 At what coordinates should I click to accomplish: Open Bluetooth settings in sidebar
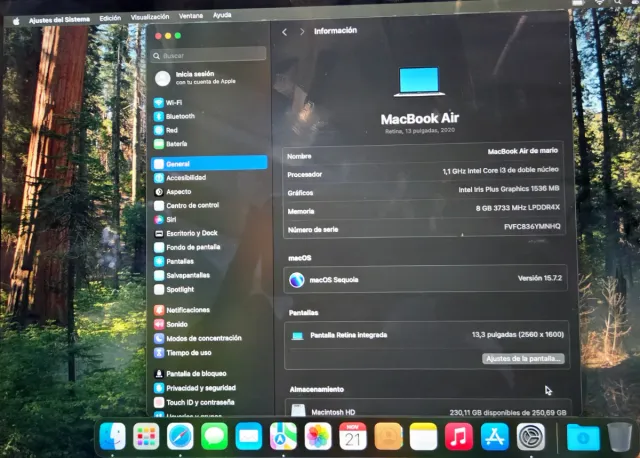click(174, 116)
